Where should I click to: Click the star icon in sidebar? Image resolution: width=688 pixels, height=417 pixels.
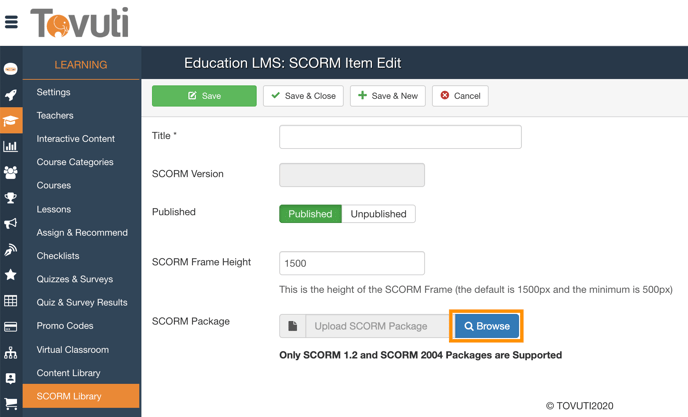11,275
